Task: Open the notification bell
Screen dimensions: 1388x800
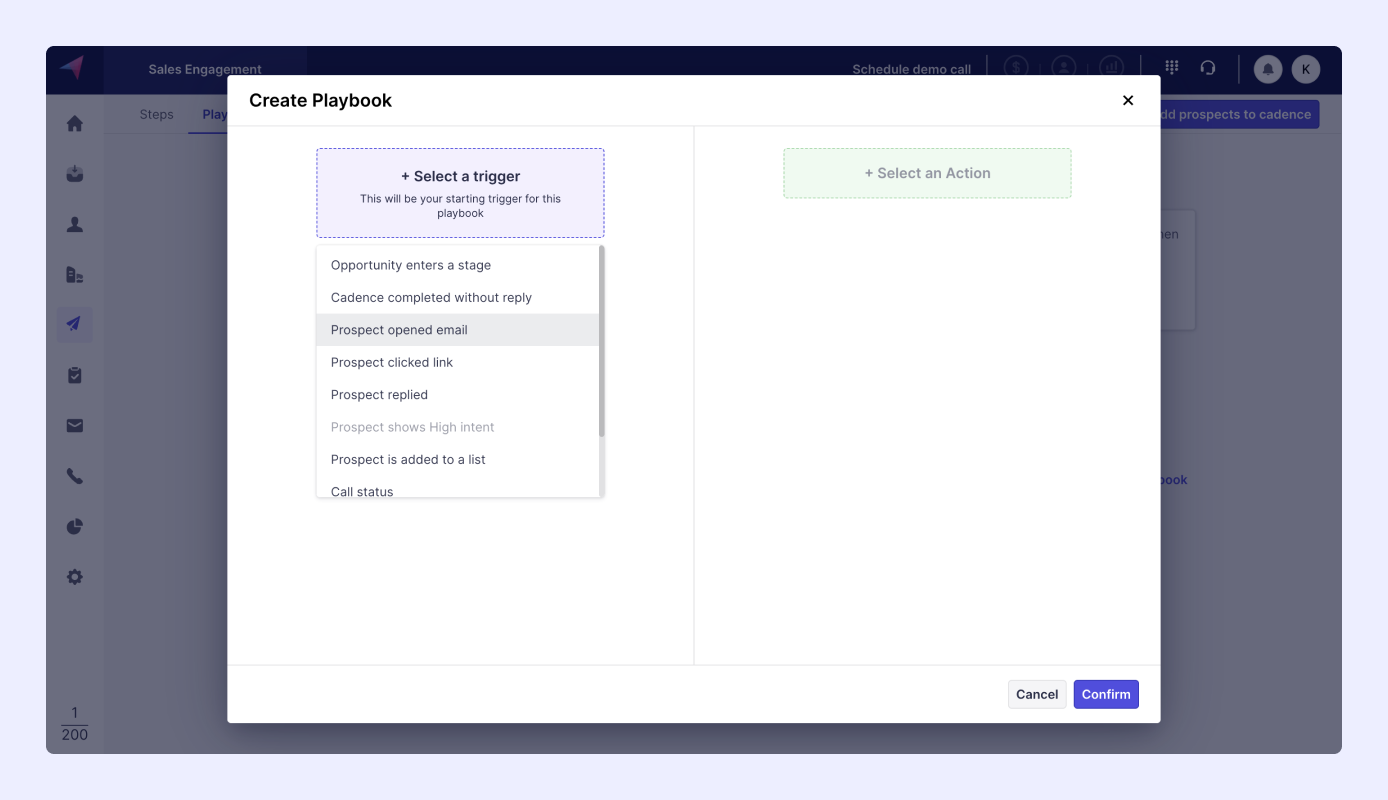Action: pos(1266,69)
